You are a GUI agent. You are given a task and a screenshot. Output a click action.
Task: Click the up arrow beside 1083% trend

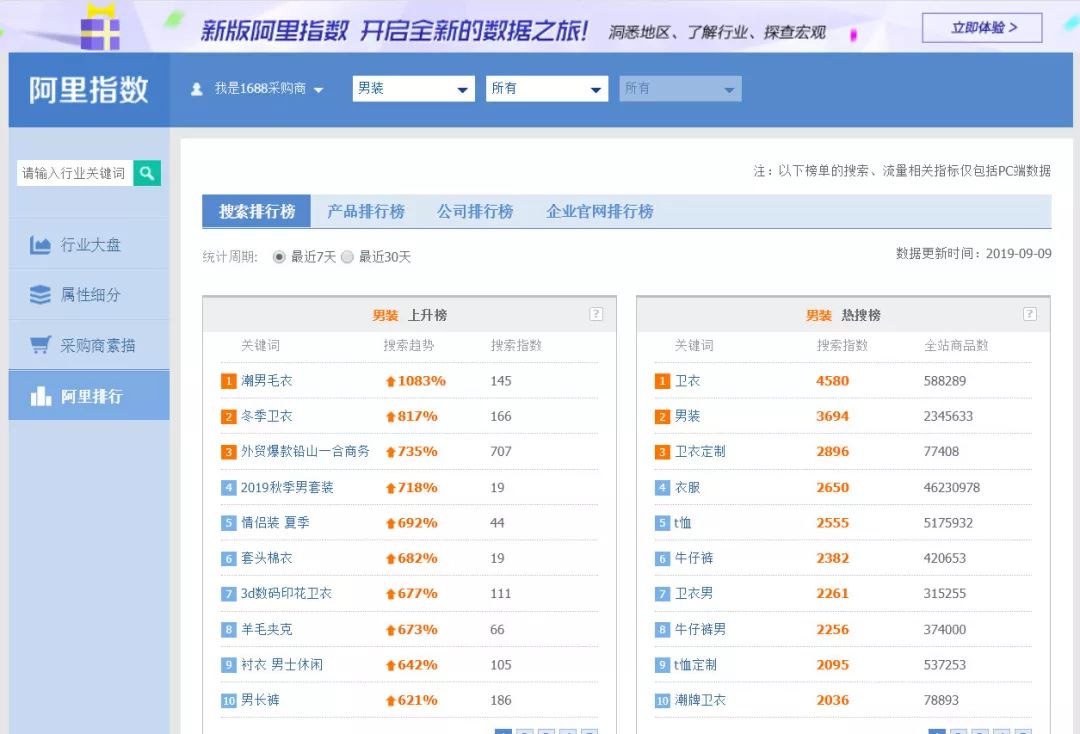[x=391, y=381]
